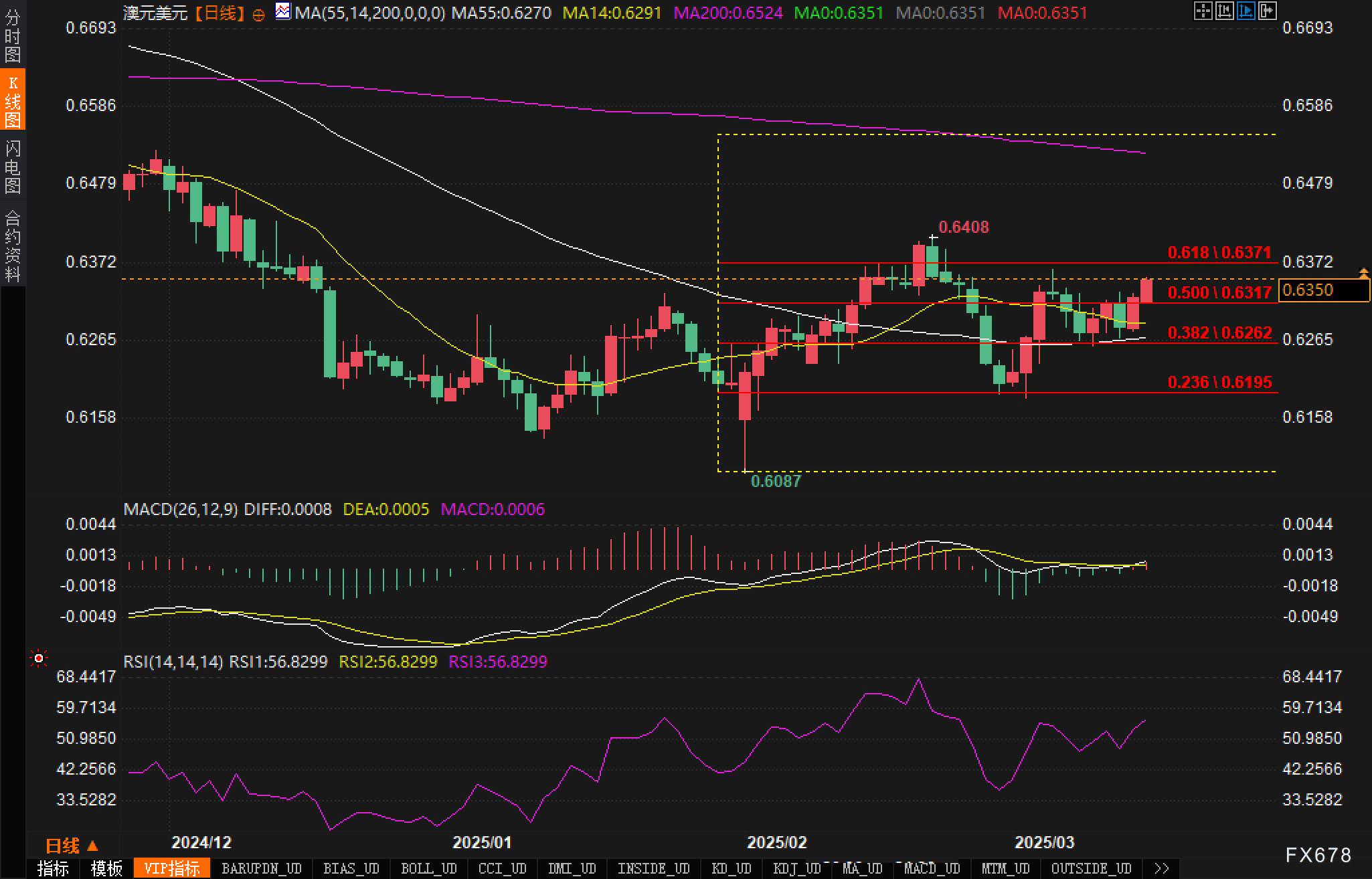1372x879 pixels.
Task: Open the 【日线】 period label in chart header
Action: coord(220,13)
